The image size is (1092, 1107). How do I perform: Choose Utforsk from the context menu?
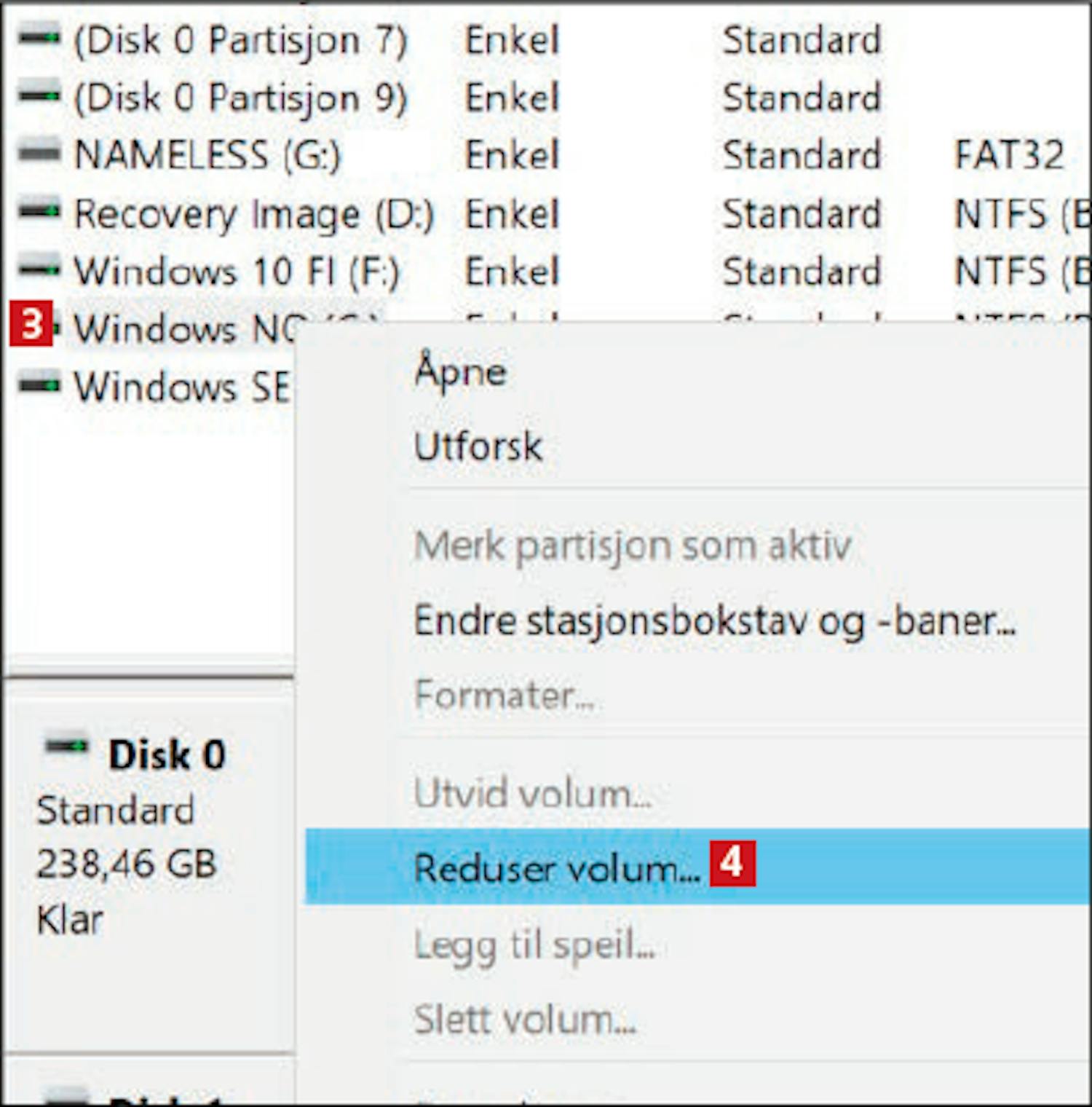478,446
